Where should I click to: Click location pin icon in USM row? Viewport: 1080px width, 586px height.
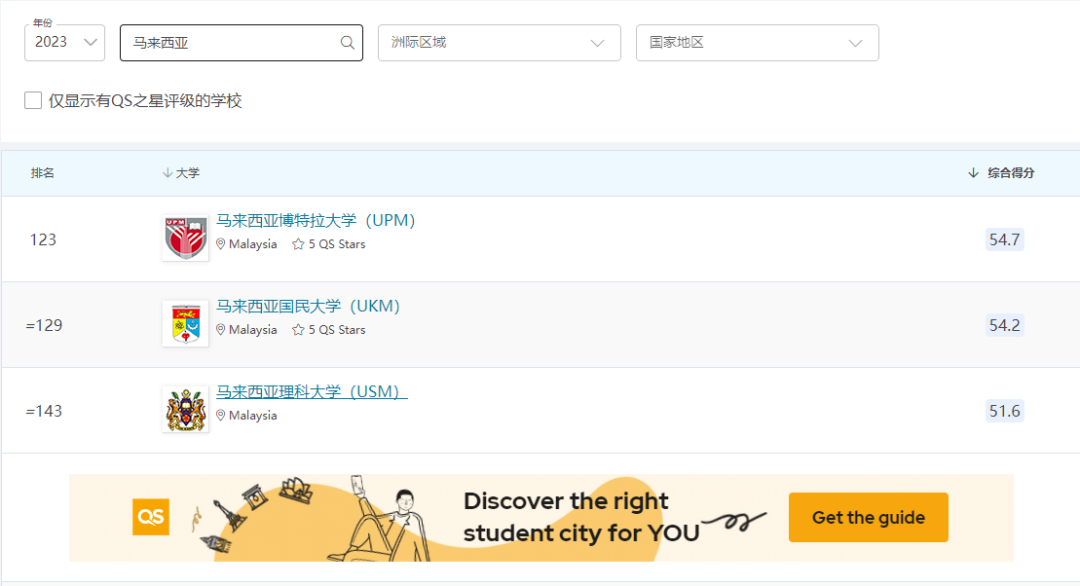(220, 415)
